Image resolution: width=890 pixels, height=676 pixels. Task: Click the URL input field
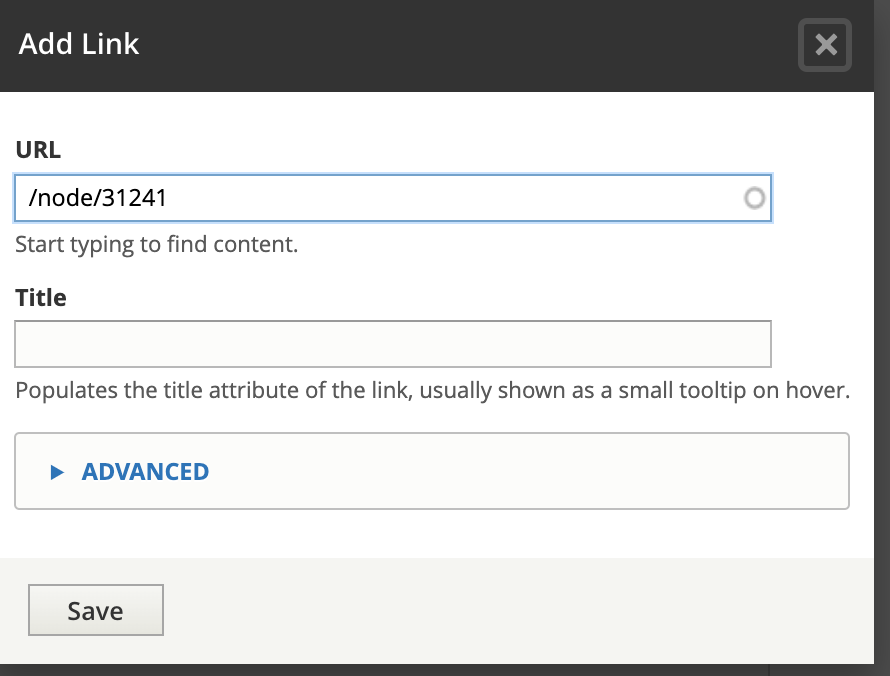(x=393, y=198)
